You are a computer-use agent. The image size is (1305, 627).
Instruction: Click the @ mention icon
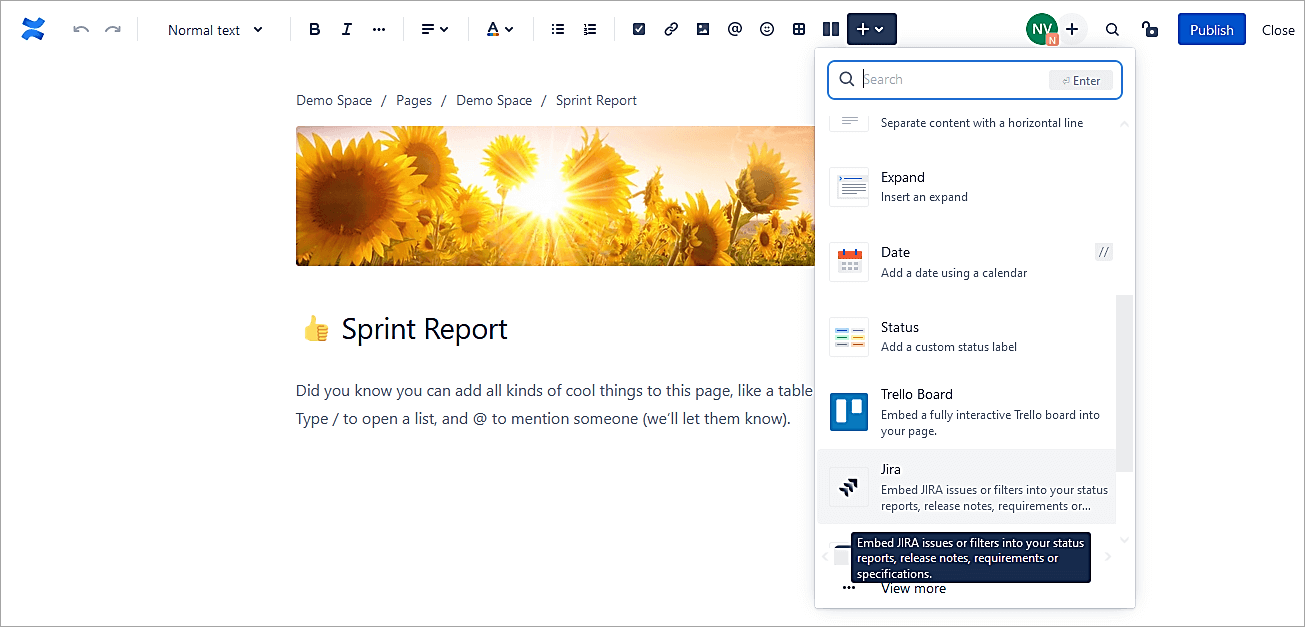click(735, 30)
